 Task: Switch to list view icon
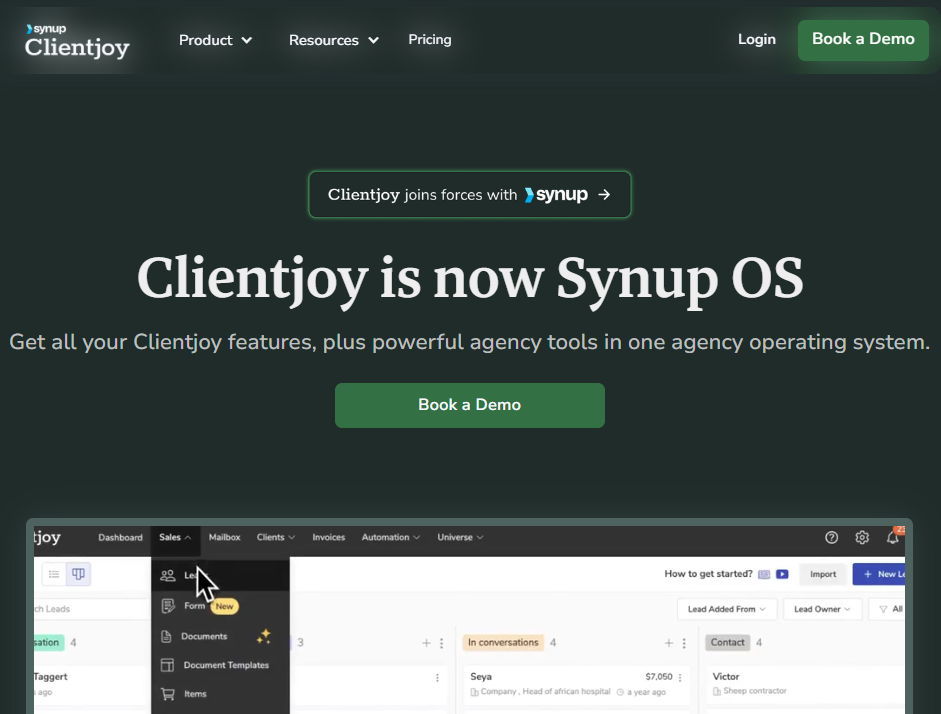(x=53, y=574)
